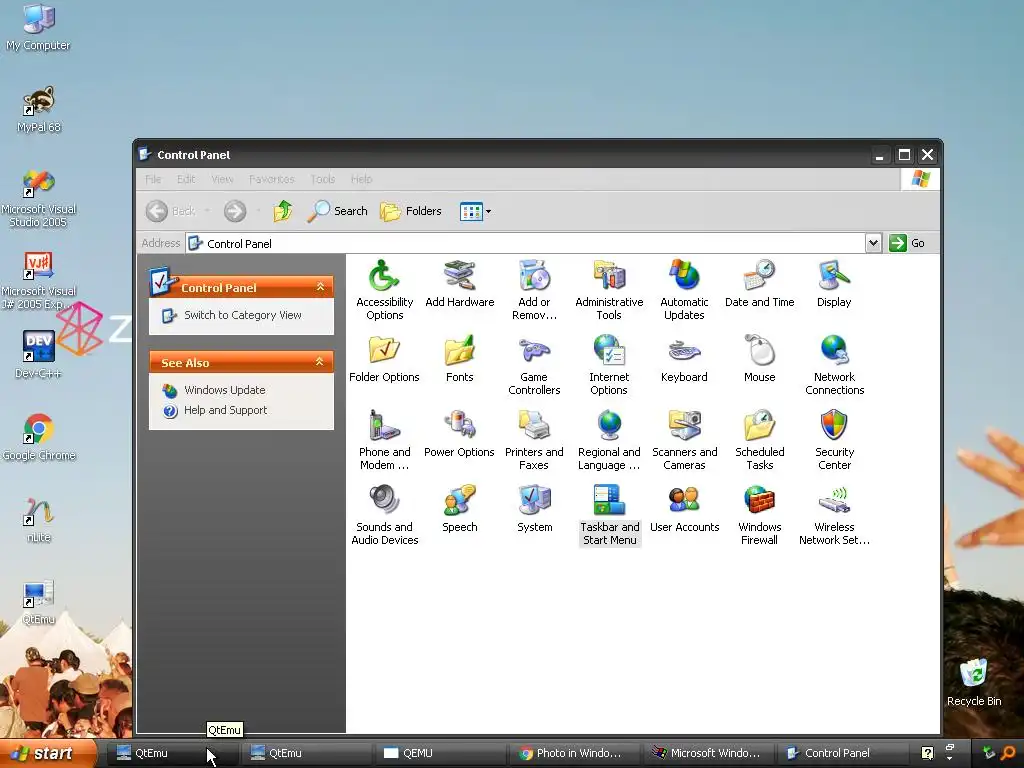The width and height of the screenshot is (1024, 768).
Task: Select Taskbar and Start Menu icon
Action: click(x=609, y=515)
